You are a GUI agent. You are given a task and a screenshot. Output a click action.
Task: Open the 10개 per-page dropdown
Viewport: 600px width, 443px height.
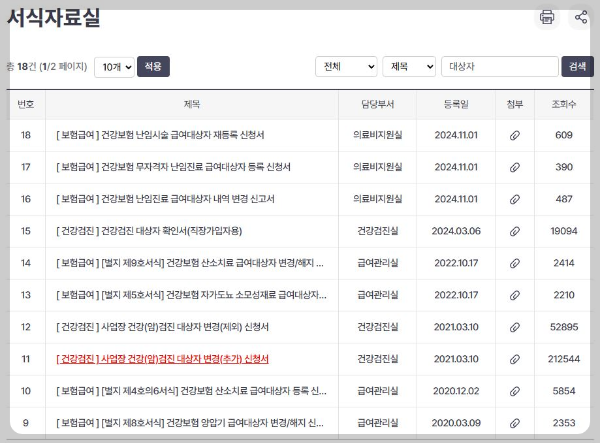[x=114, y=67]
